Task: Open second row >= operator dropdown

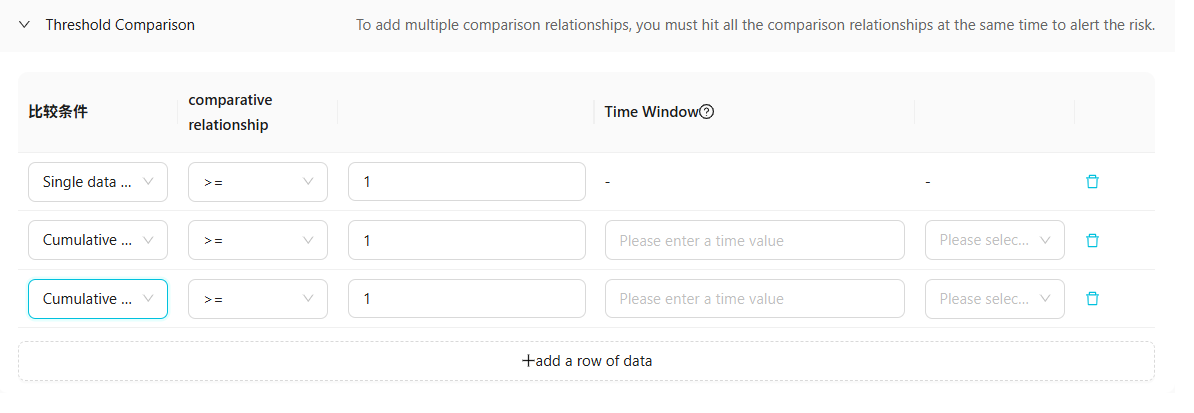Action: (x=258, y=240)
